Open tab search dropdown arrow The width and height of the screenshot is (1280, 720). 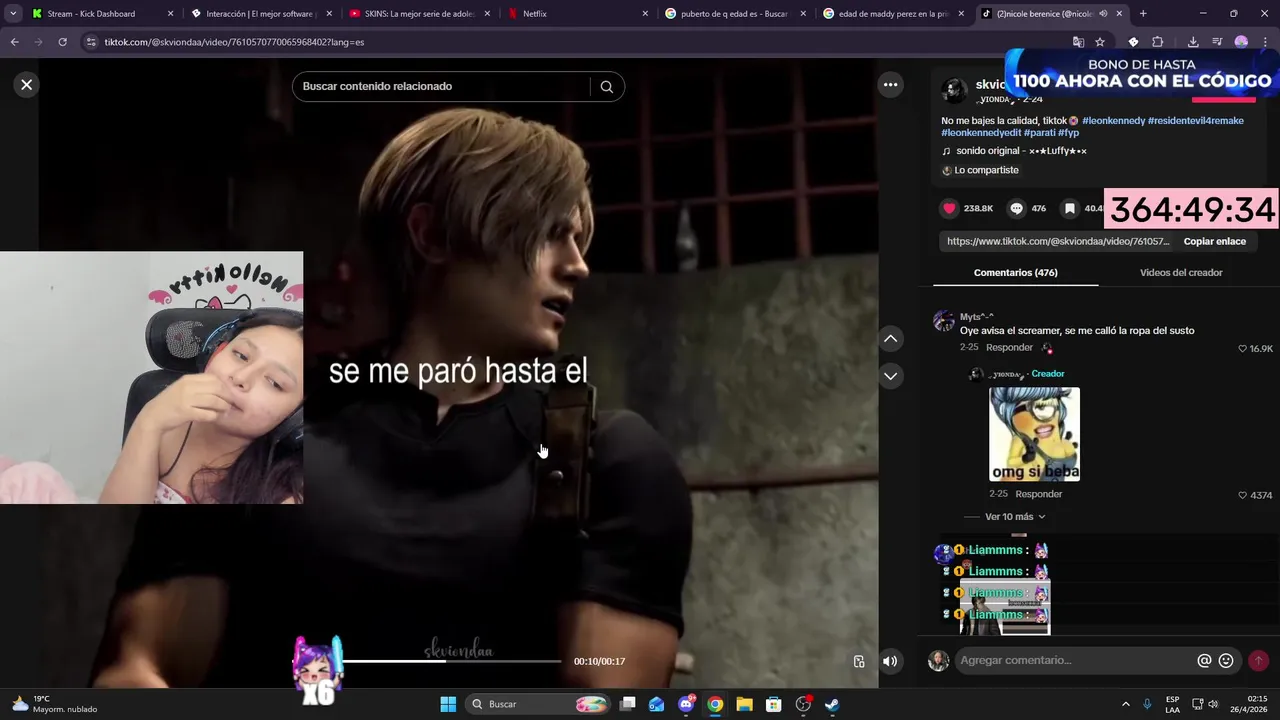(x=13, y=14)
